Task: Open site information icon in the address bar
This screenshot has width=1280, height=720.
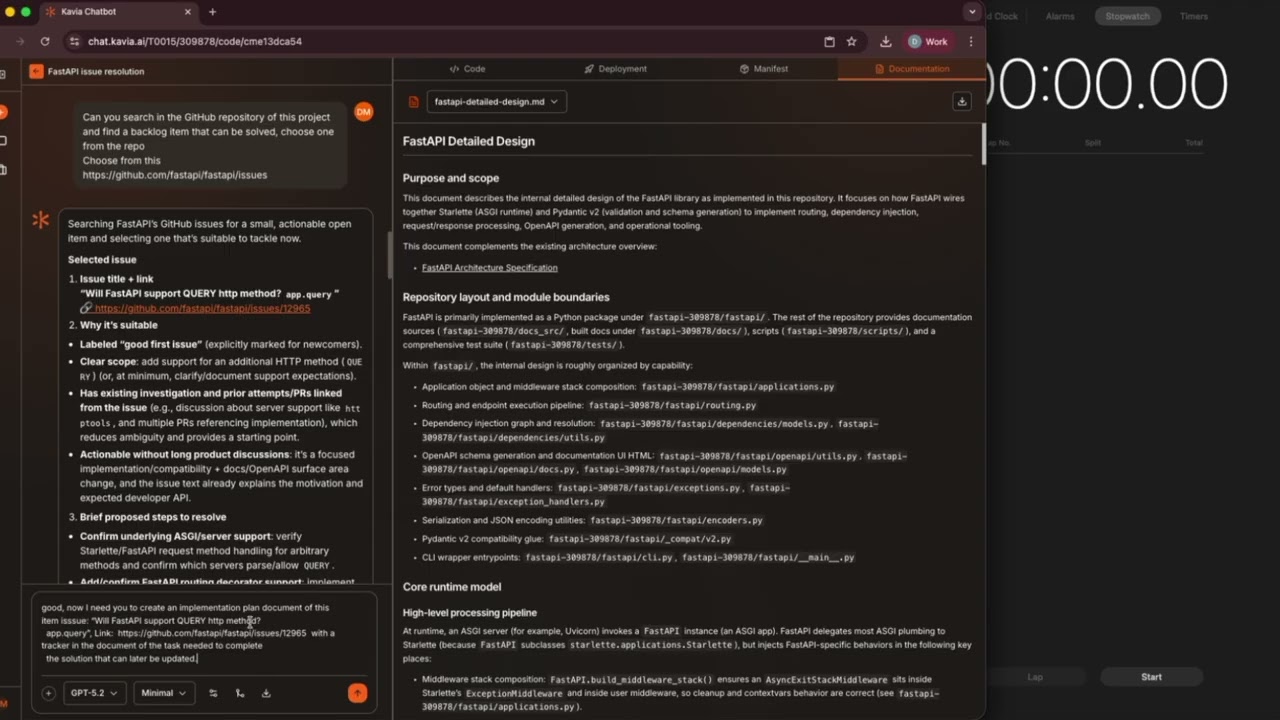Action: (74, 42)
